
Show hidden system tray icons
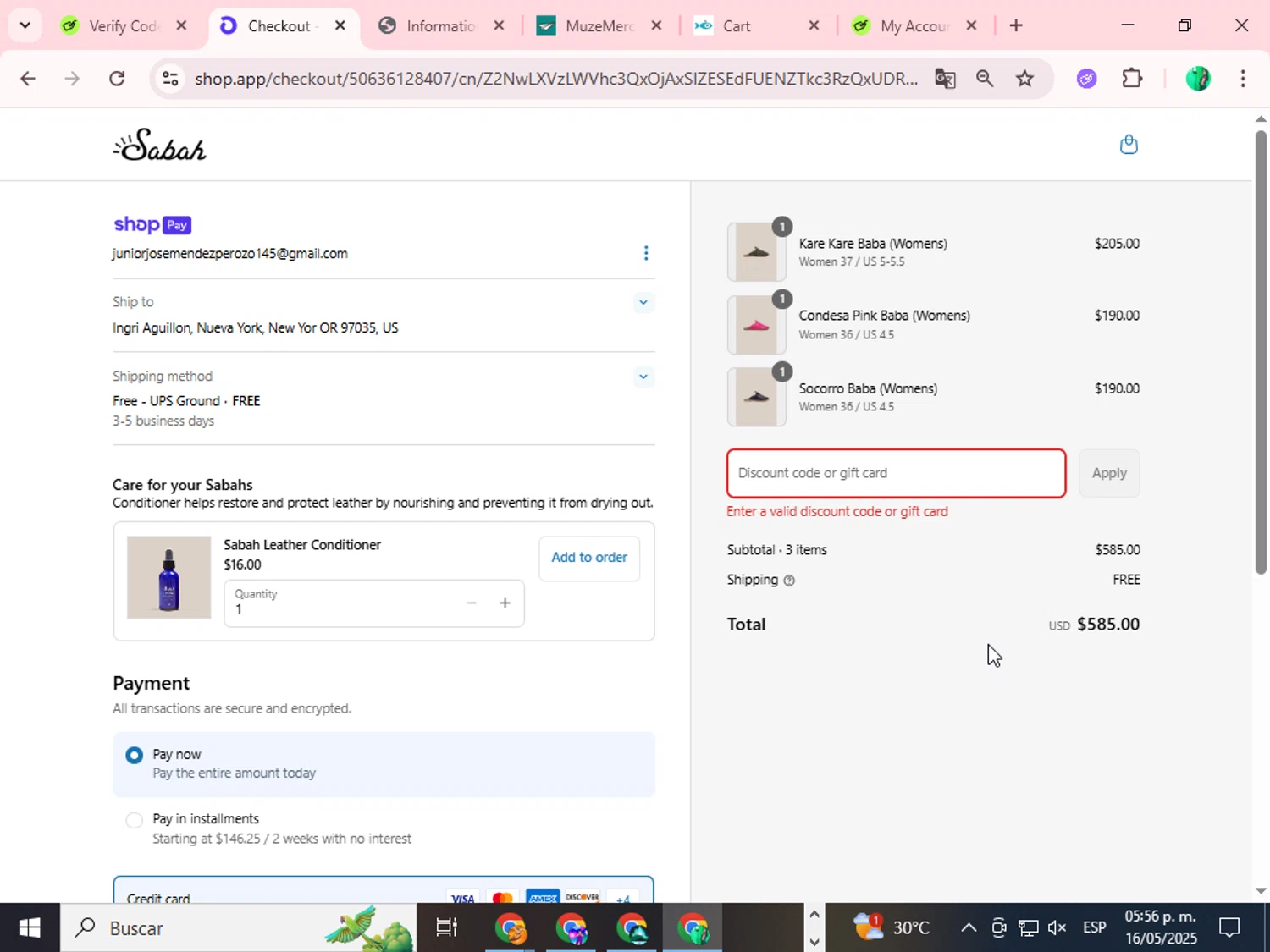(x=969, y=928)
